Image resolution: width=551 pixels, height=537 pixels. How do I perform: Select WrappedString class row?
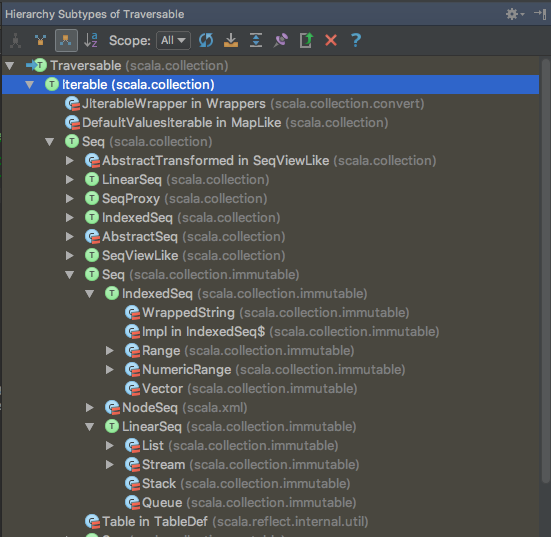[270, 313]
